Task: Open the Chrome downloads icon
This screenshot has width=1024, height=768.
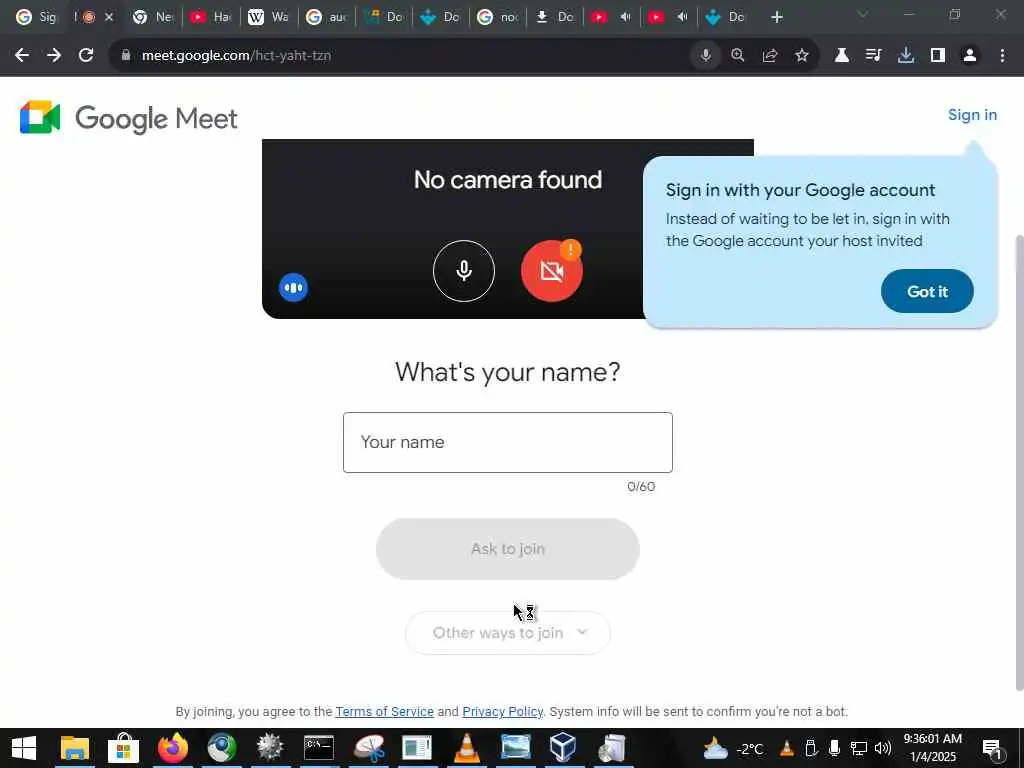Action: pyautogui.click(x=906, y=56)
